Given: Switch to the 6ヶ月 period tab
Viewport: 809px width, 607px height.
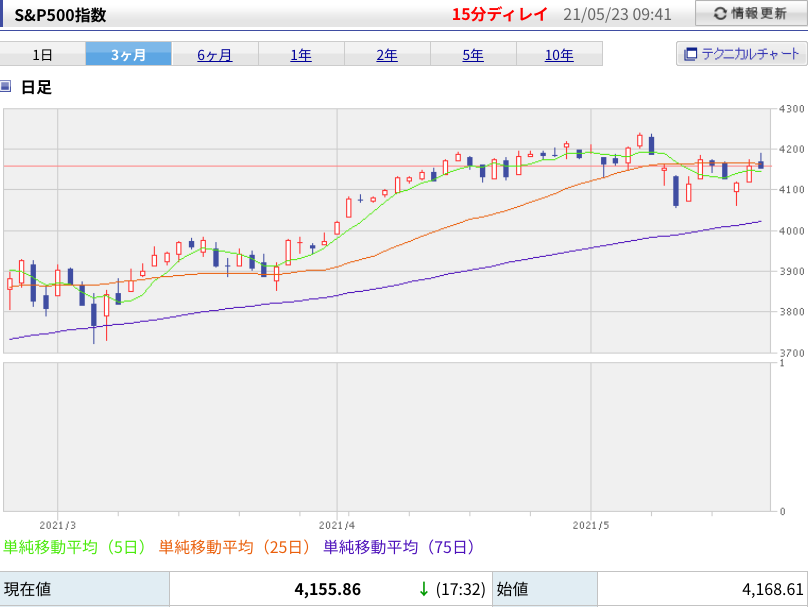Looking at the screenshot, I should click(215, 54).
